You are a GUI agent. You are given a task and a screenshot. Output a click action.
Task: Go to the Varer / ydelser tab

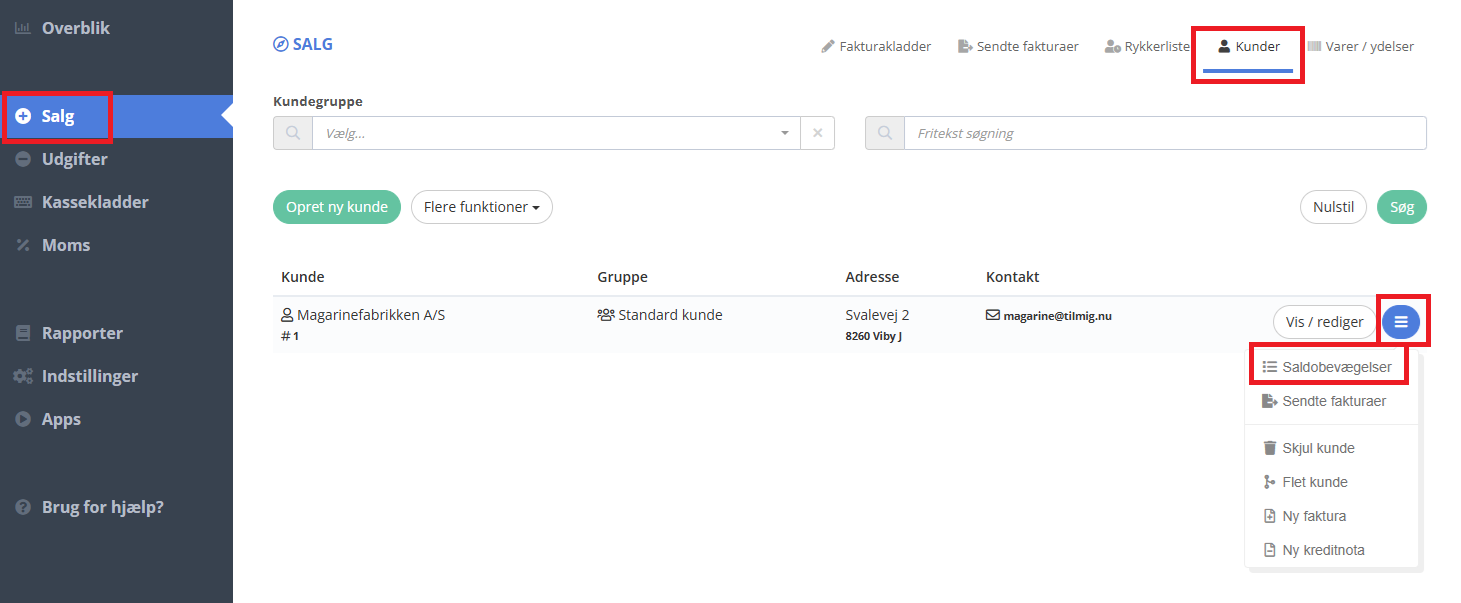pos(1360,46)
